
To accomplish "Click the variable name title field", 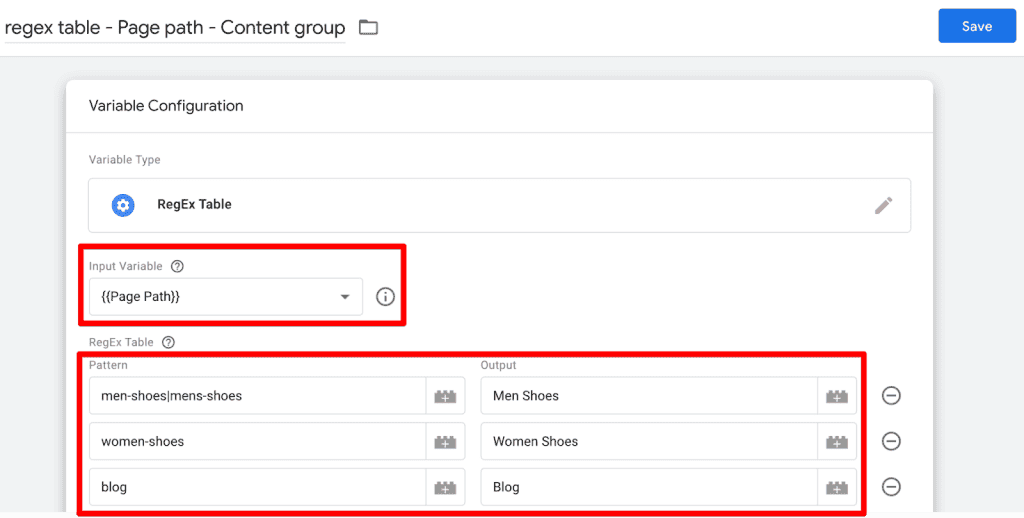I will pos(175,27).
